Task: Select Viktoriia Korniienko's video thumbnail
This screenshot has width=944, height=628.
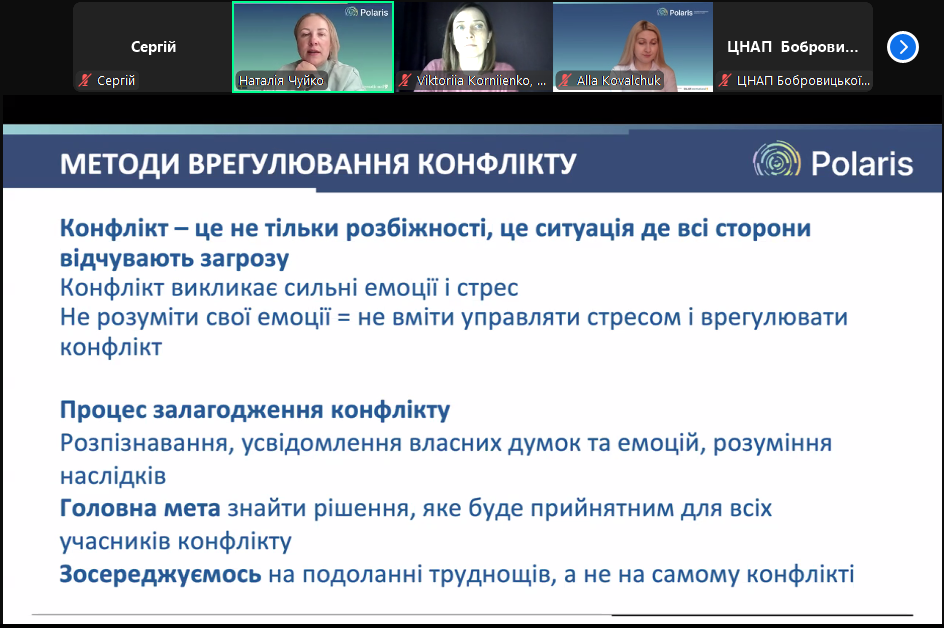Action: click(x=473, y=47)
